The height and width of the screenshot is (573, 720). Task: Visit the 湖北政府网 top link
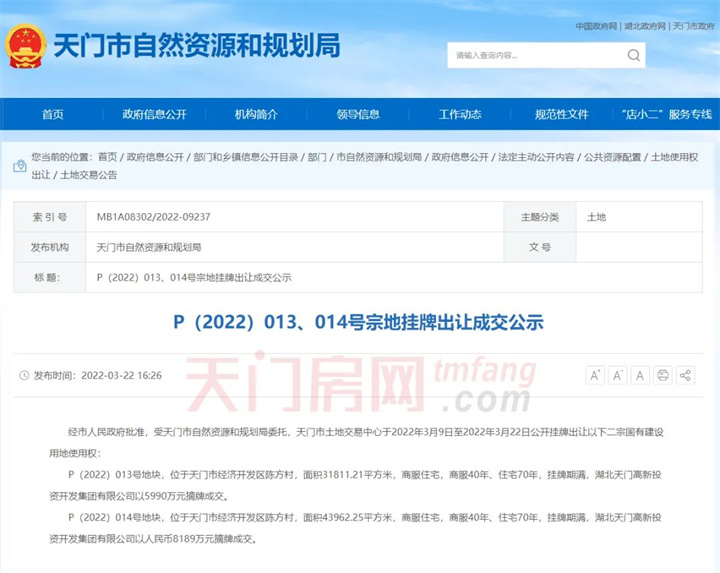point(644,26)
